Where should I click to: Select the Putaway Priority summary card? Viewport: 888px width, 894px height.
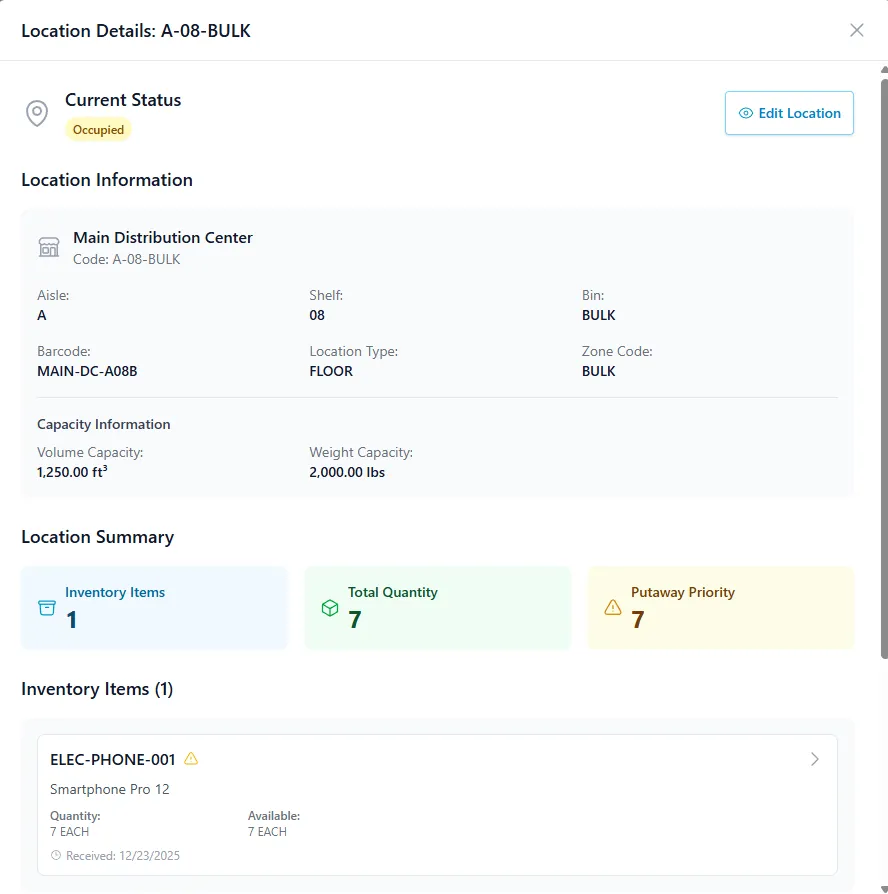[720, 607]
